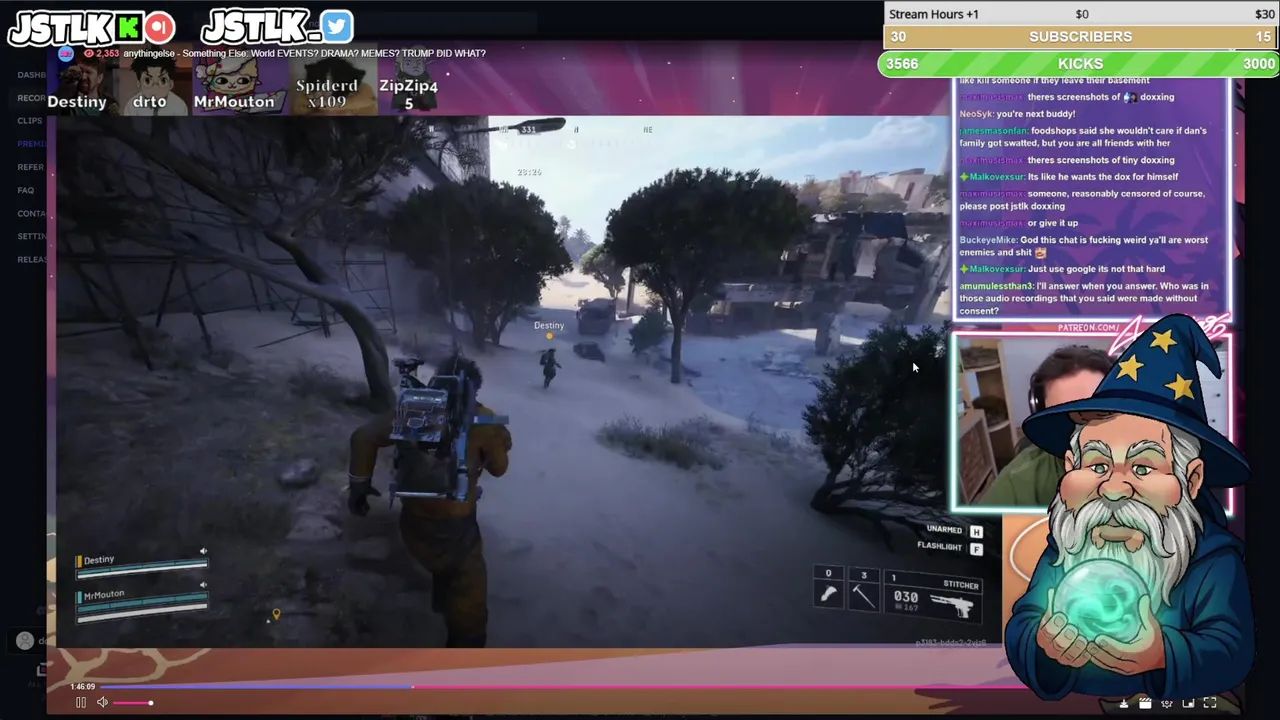Click the pickaxe tool slot 3 icon

pyautogui.click(x=863, y=596)
